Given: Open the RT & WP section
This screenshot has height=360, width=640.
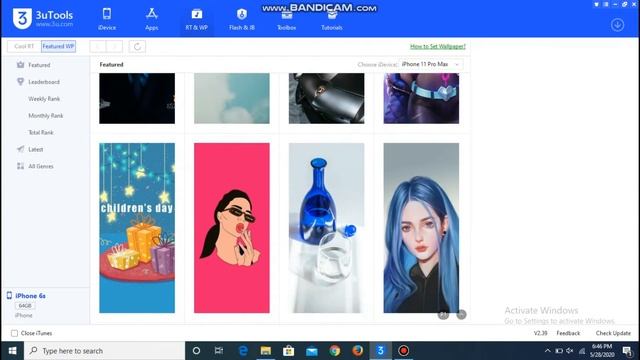Looking at the screenshot, I should click(x=197, y=19).
